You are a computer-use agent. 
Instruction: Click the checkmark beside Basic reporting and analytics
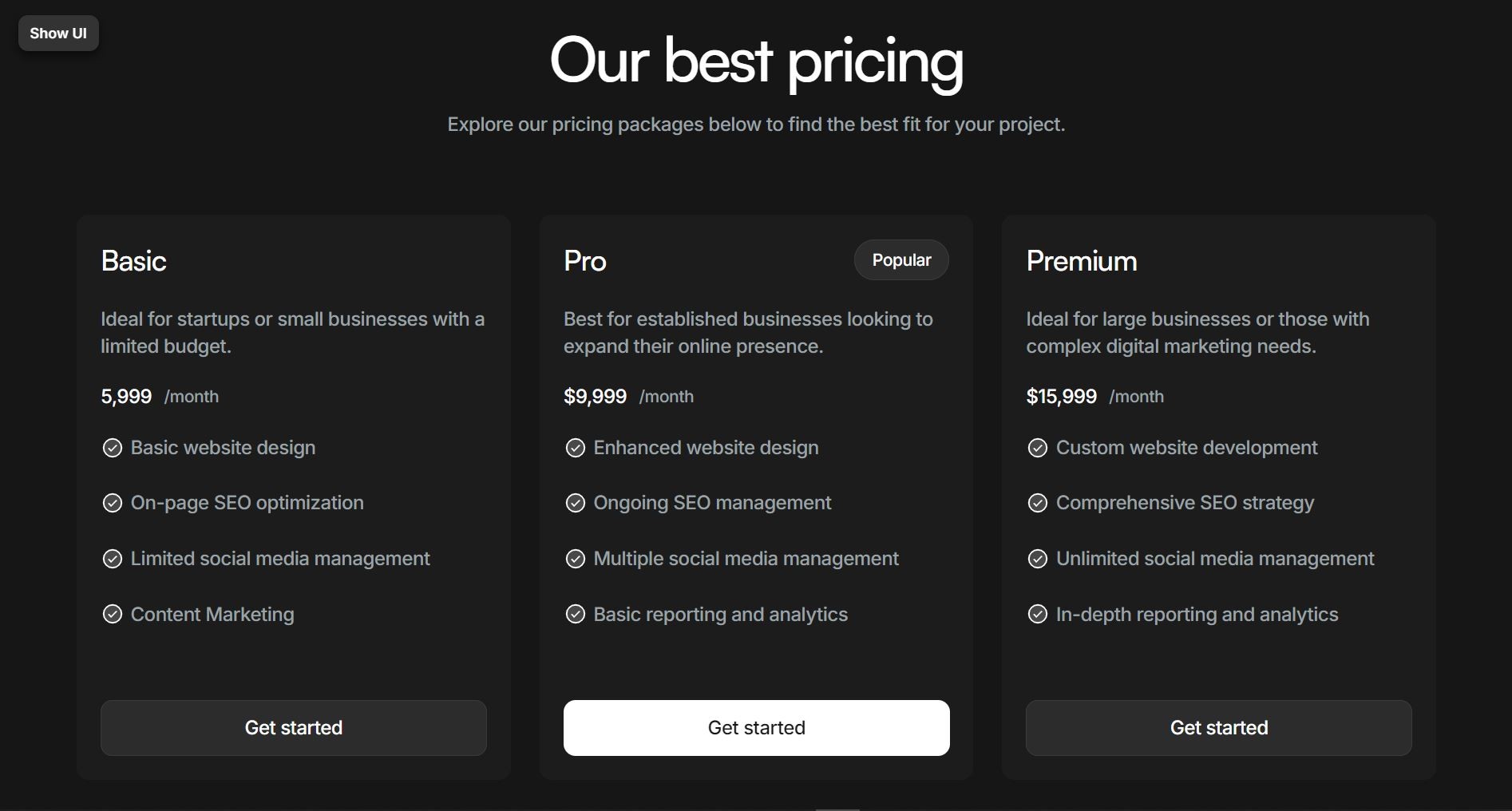[575, 615]
